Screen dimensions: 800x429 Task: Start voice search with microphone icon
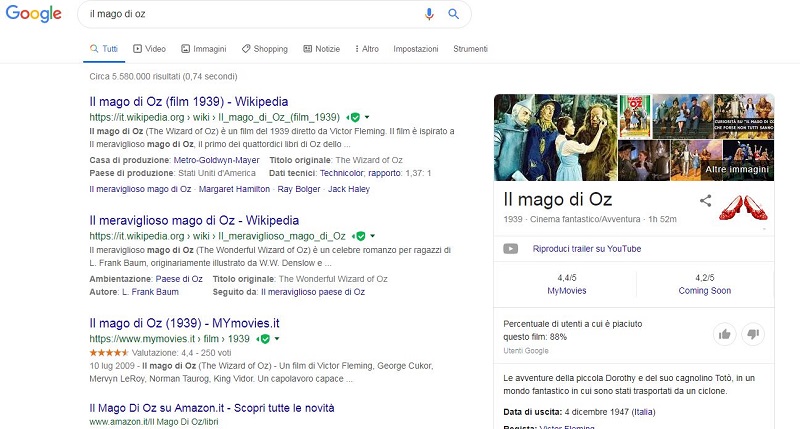pos(429,14)
